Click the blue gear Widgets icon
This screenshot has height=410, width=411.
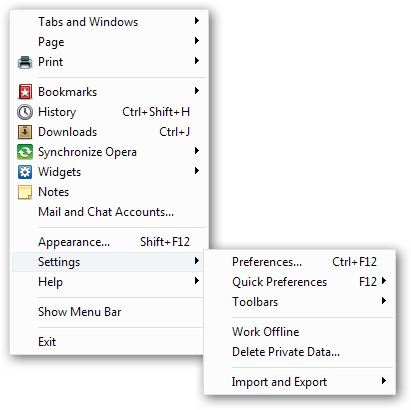point(25,172)
